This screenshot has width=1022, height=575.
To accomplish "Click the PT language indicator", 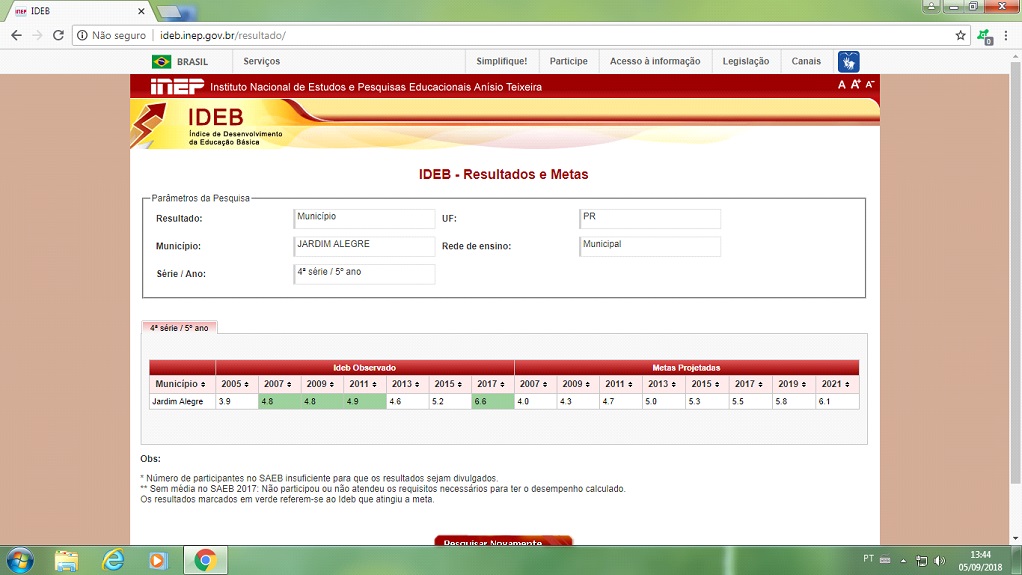I will 868,559.
